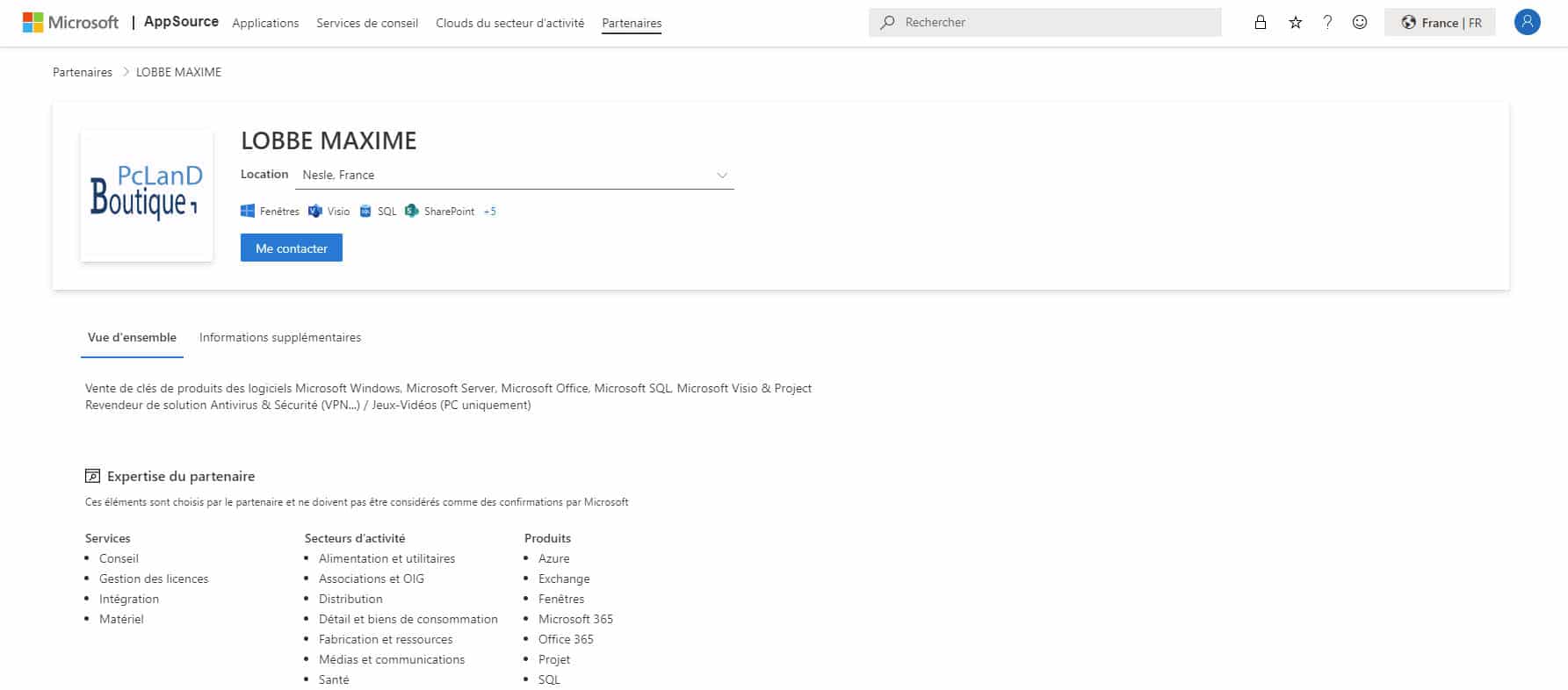Click Associations et OIG item
This screenshot has width=1568, height=690.
pos(372,579)
